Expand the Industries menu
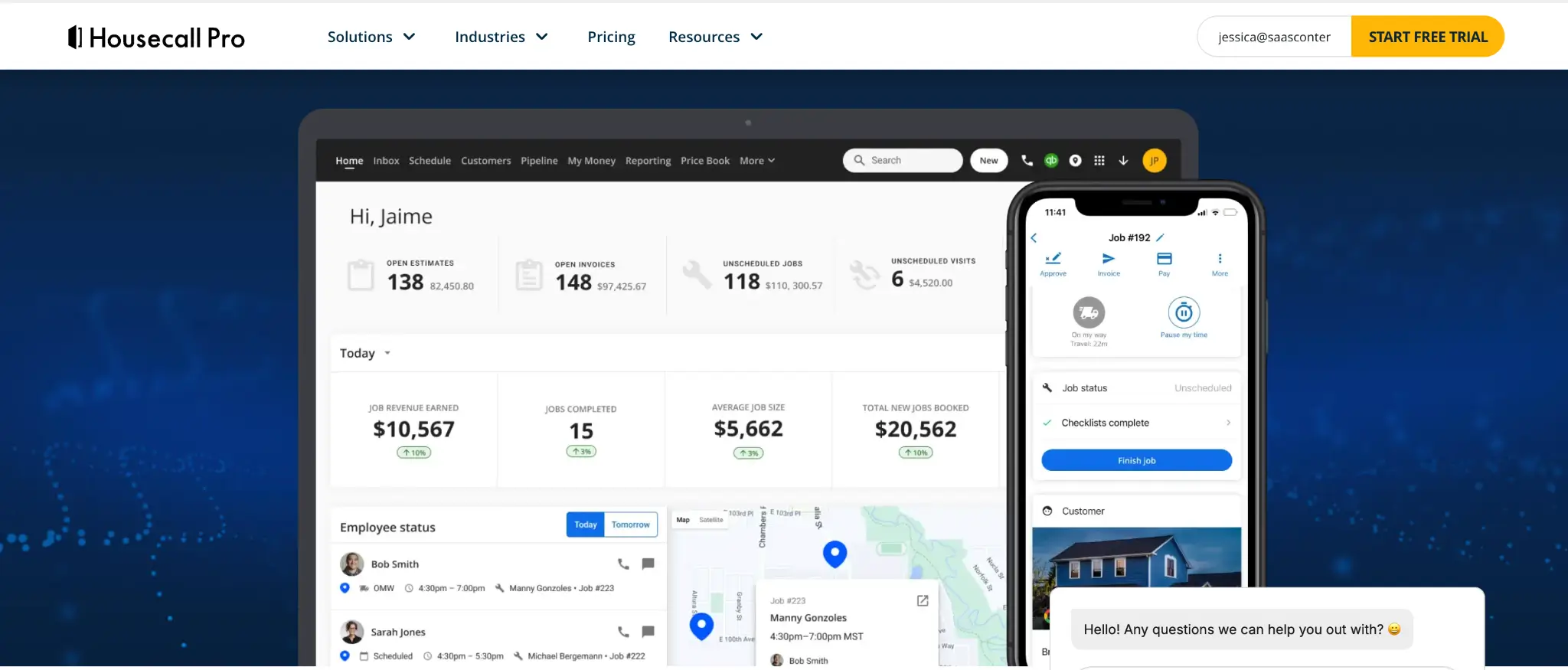 (x=501, y=37)
